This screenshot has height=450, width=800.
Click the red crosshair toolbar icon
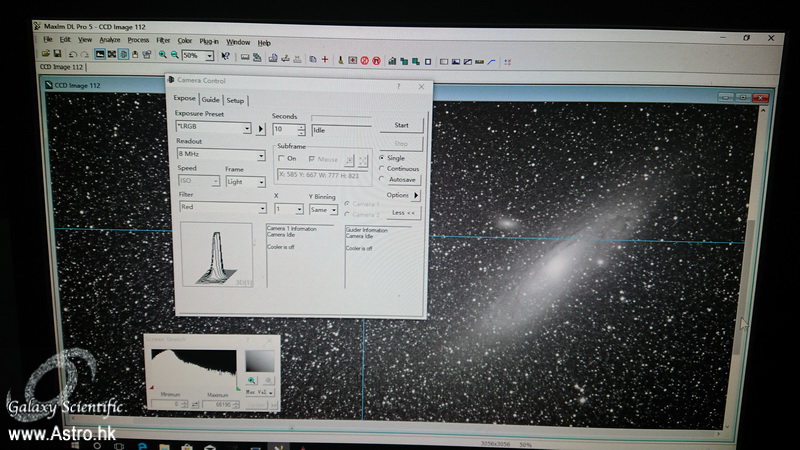pyautogui.click(x=324, y=59)
